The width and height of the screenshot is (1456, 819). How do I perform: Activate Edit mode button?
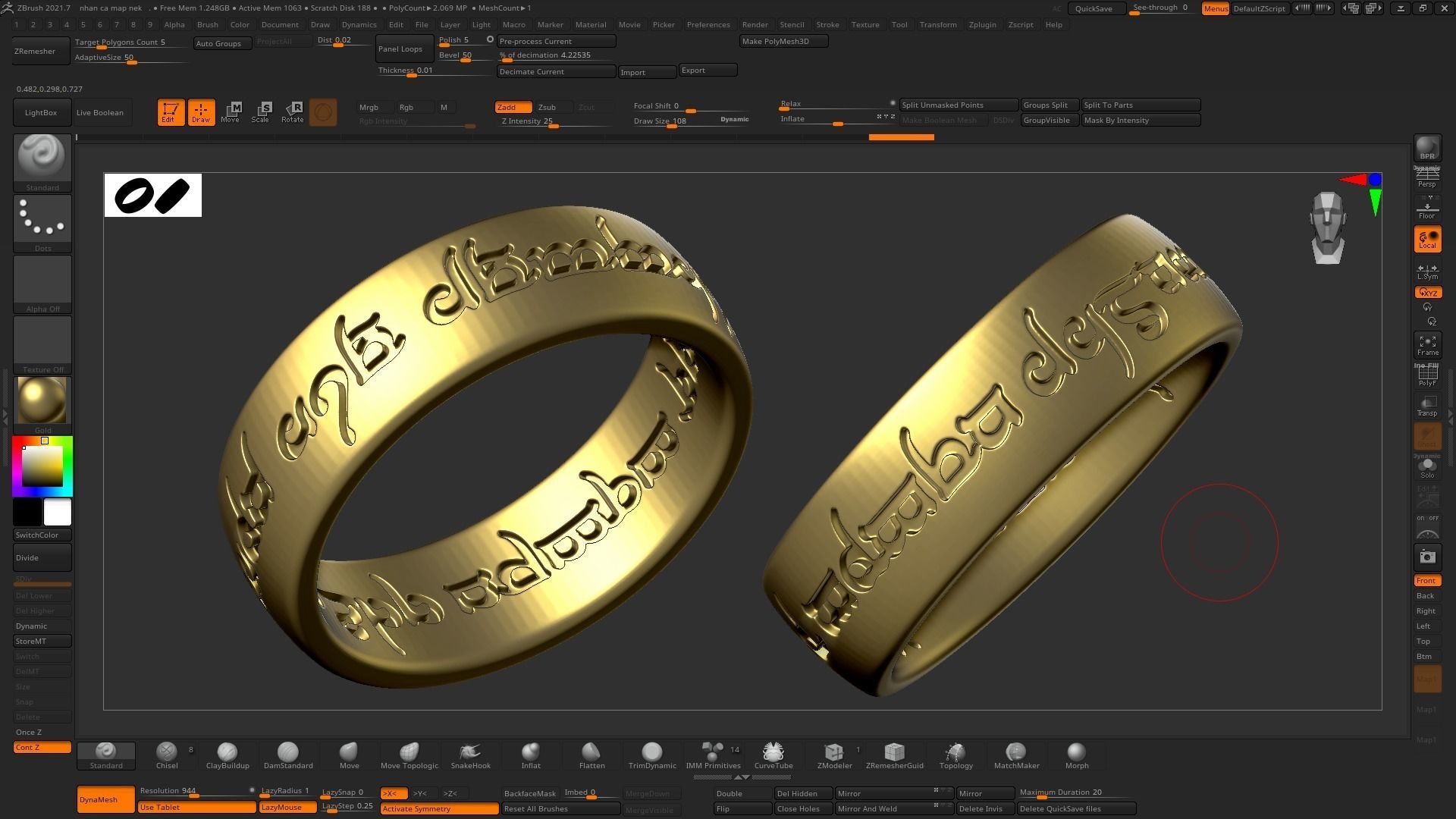point(171,112)
